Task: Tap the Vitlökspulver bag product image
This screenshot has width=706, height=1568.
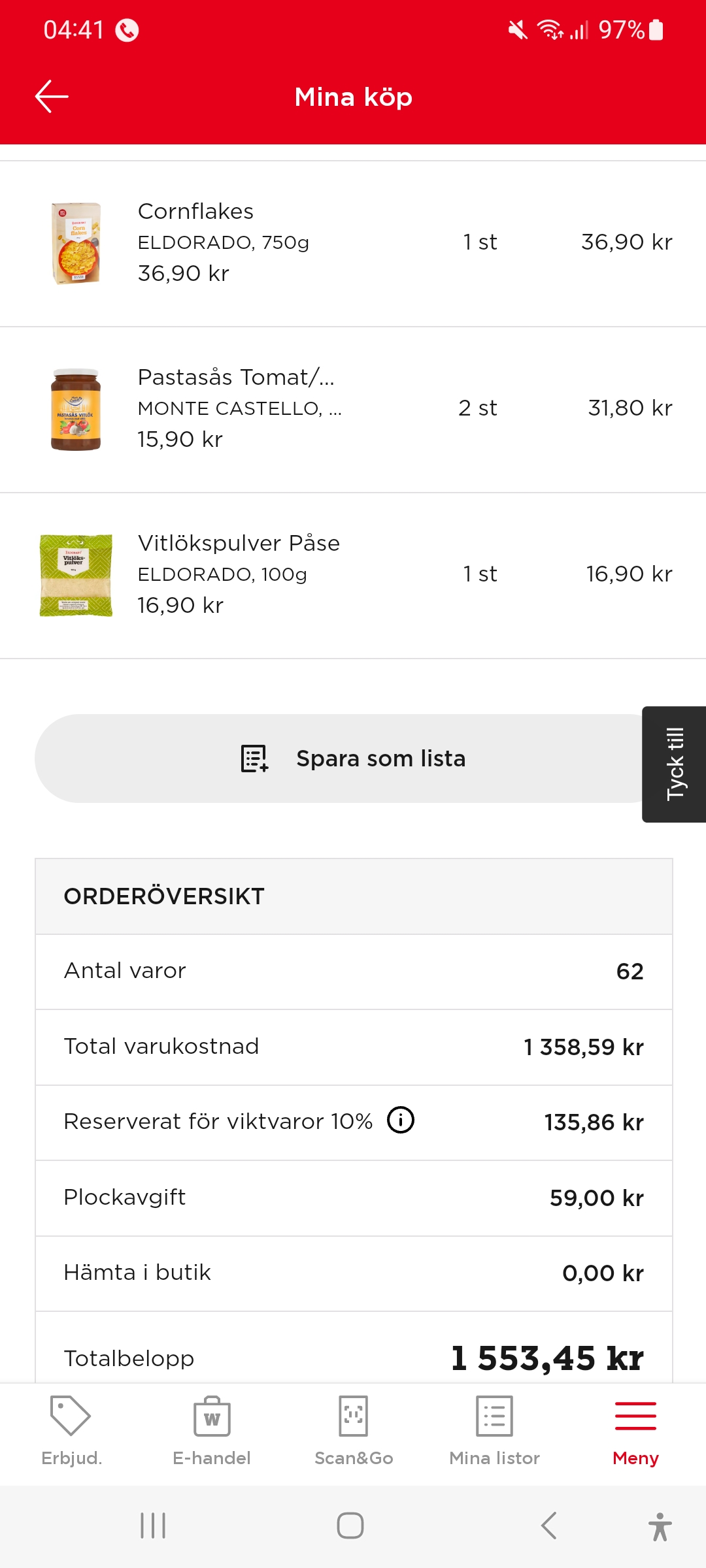Action: tap(76, 575)
